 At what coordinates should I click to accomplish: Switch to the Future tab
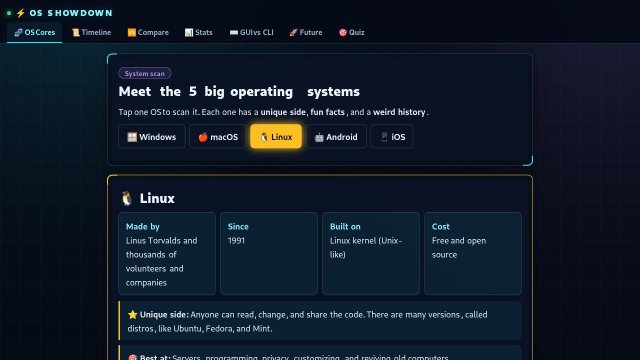click(x=306, y=32)
